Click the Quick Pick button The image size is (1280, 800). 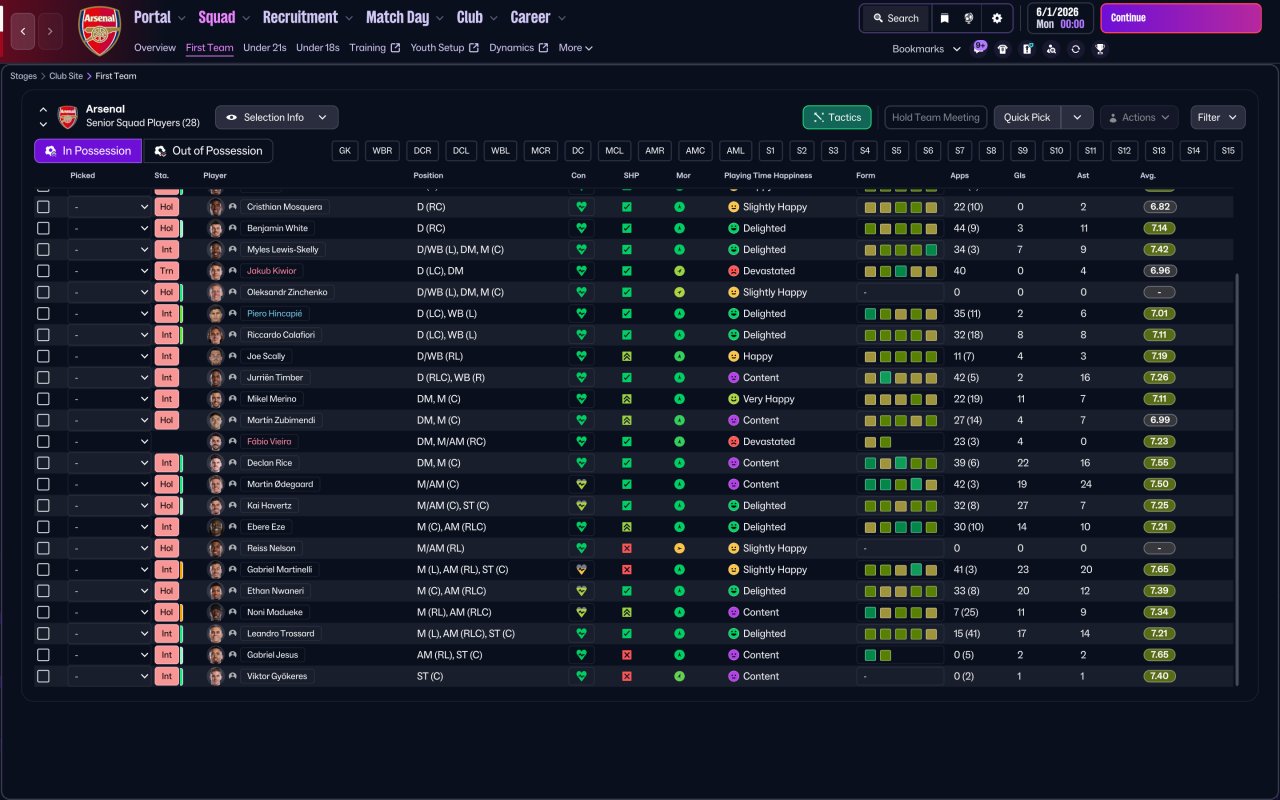pyautogui.click(x=1027, y=117)
